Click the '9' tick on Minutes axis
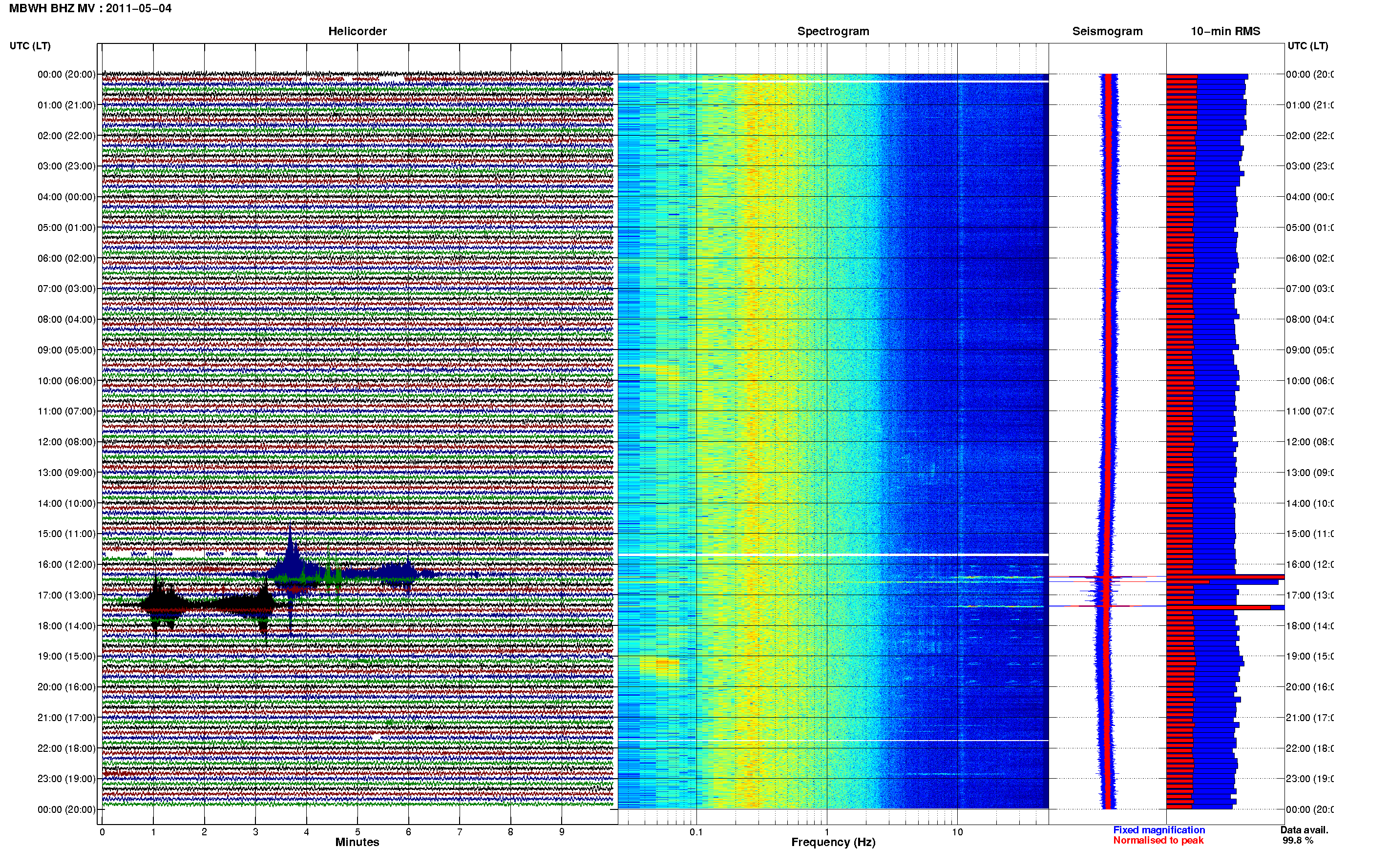 562,832
